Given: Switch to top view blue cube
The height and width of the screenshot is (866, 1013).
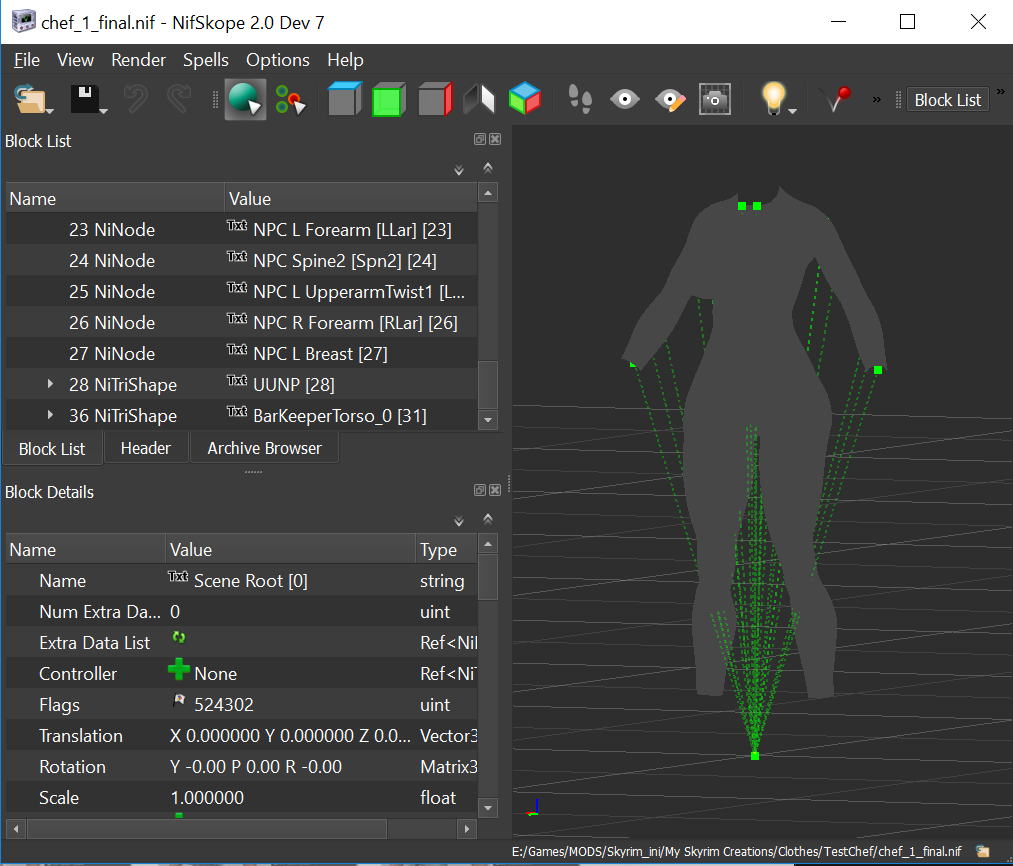Looking at the screenshot, I should tap(344, 99).
